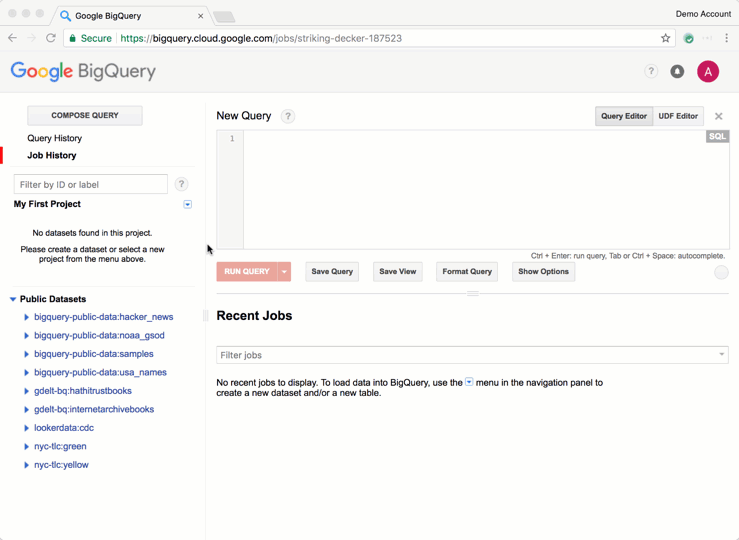Screen dimensions: 739x540
Task: Open a new browser tab
Action: 224,17
